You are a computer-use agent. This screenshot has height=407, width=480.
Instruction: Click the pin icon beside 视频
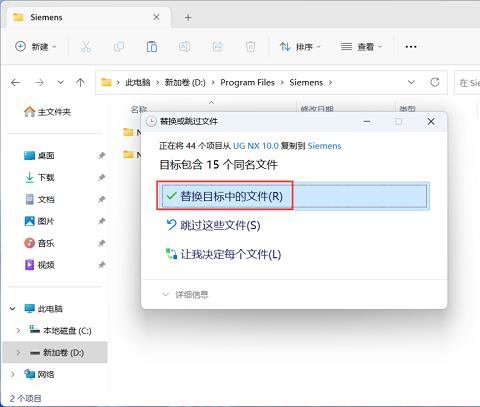(102, 265)
